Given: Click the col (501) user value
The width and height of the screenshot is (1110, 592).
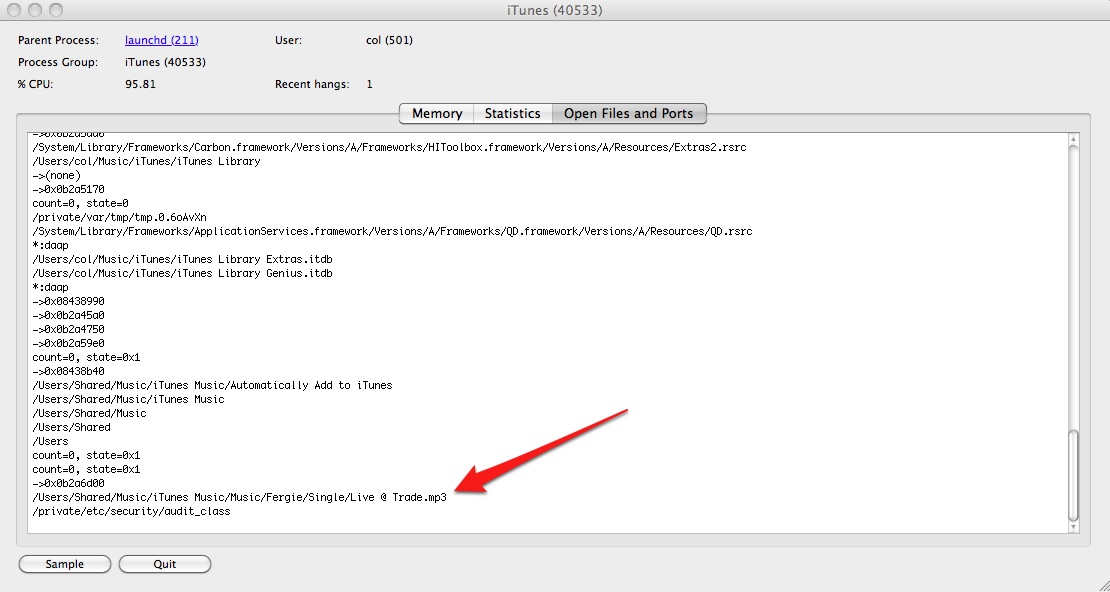Looking at the screenshot, I should point(389,40).
